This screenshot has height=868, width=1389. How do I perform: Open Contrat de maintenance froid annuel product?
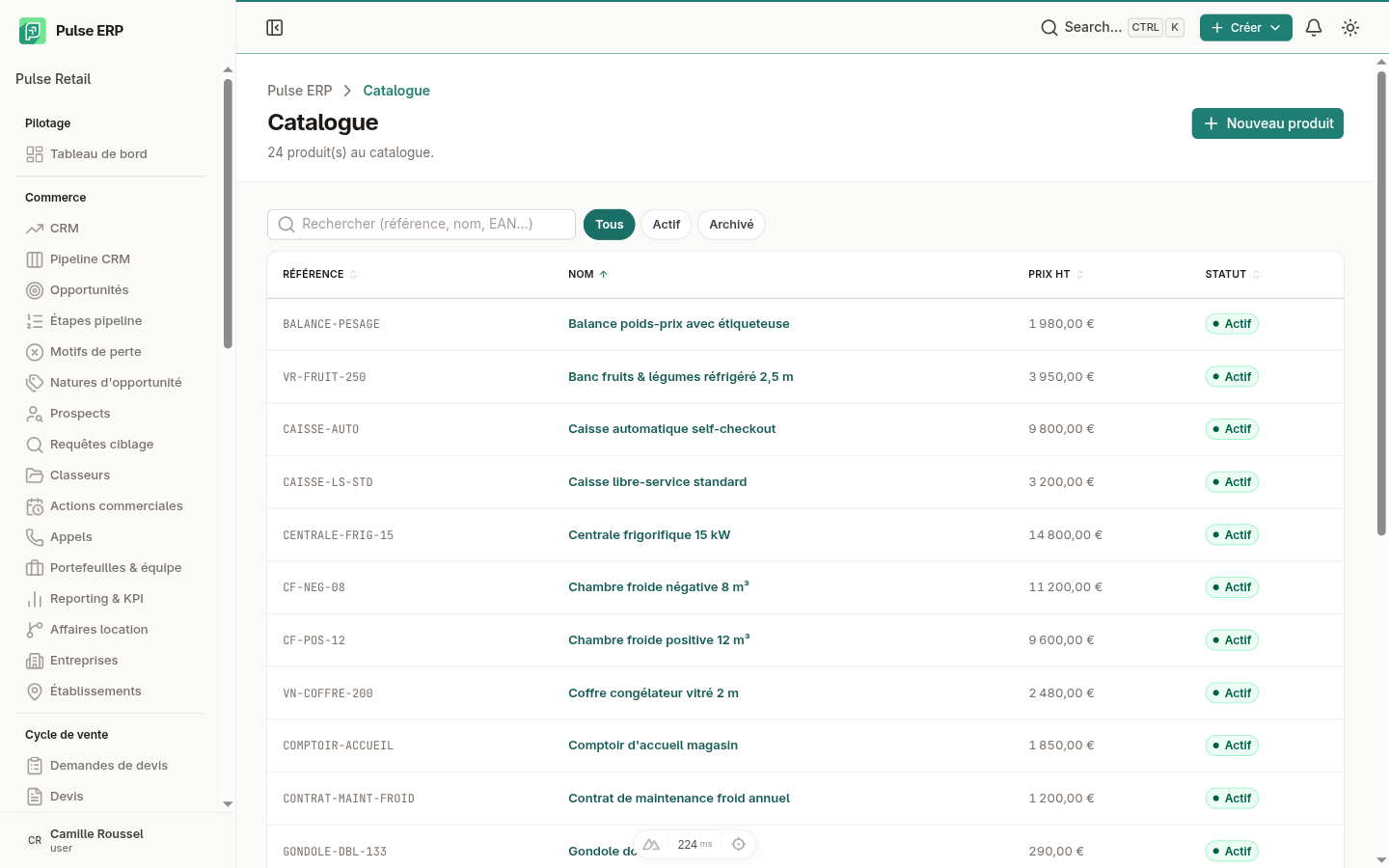679,799
